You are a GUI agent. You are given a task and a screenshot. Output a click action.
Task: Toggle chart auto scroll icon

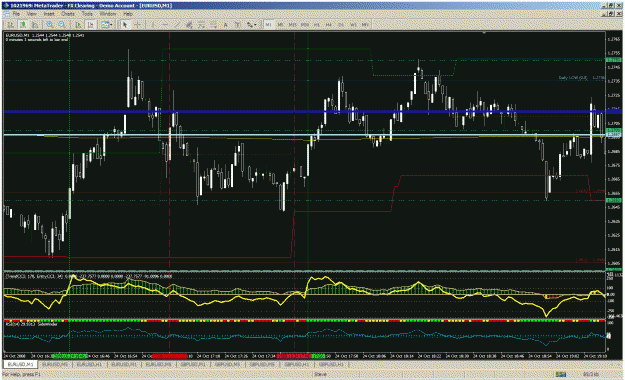tap(78, 25)
